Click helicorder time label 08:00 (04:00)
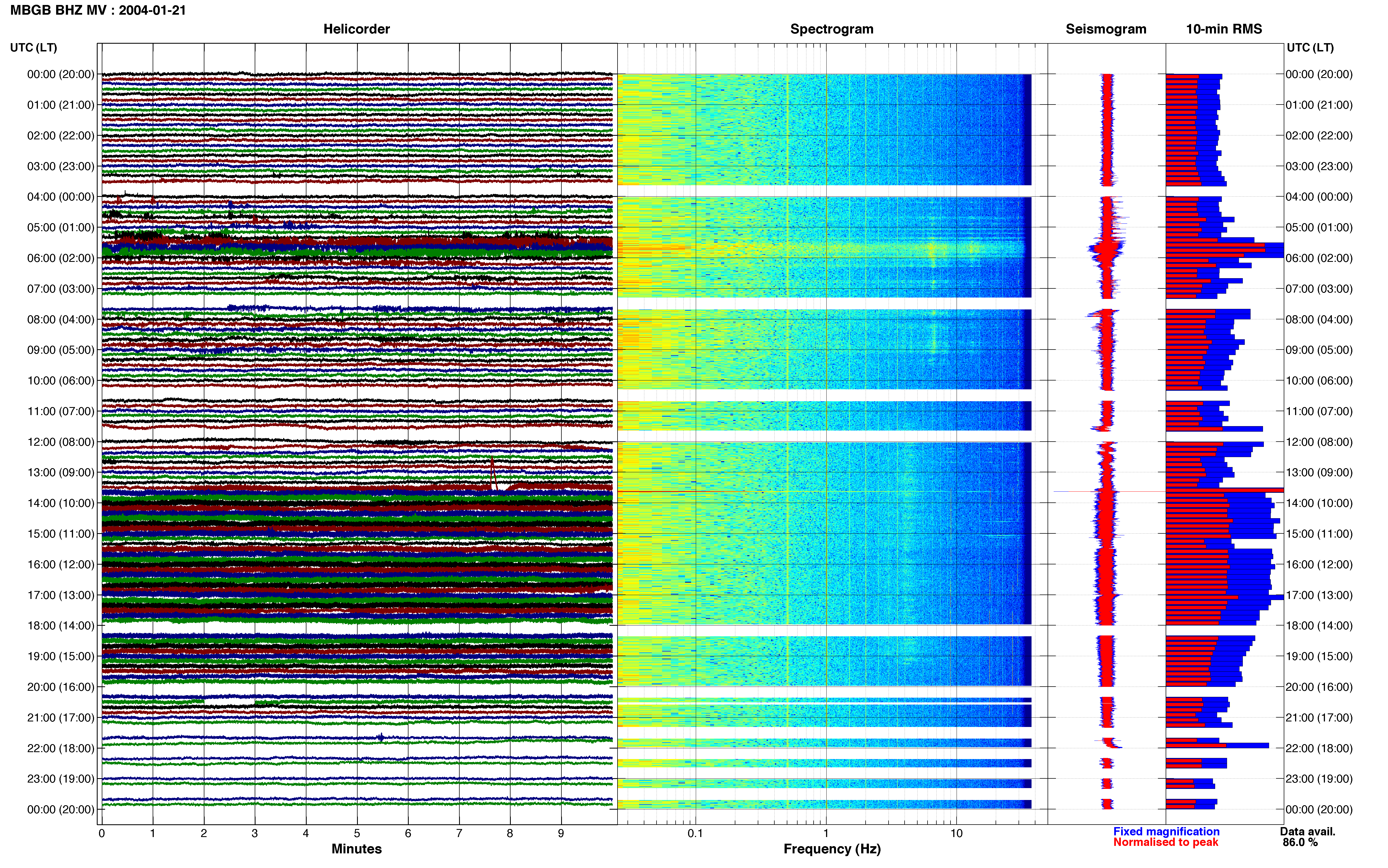This screenshot has height=868, width=1388. point(61,319)
